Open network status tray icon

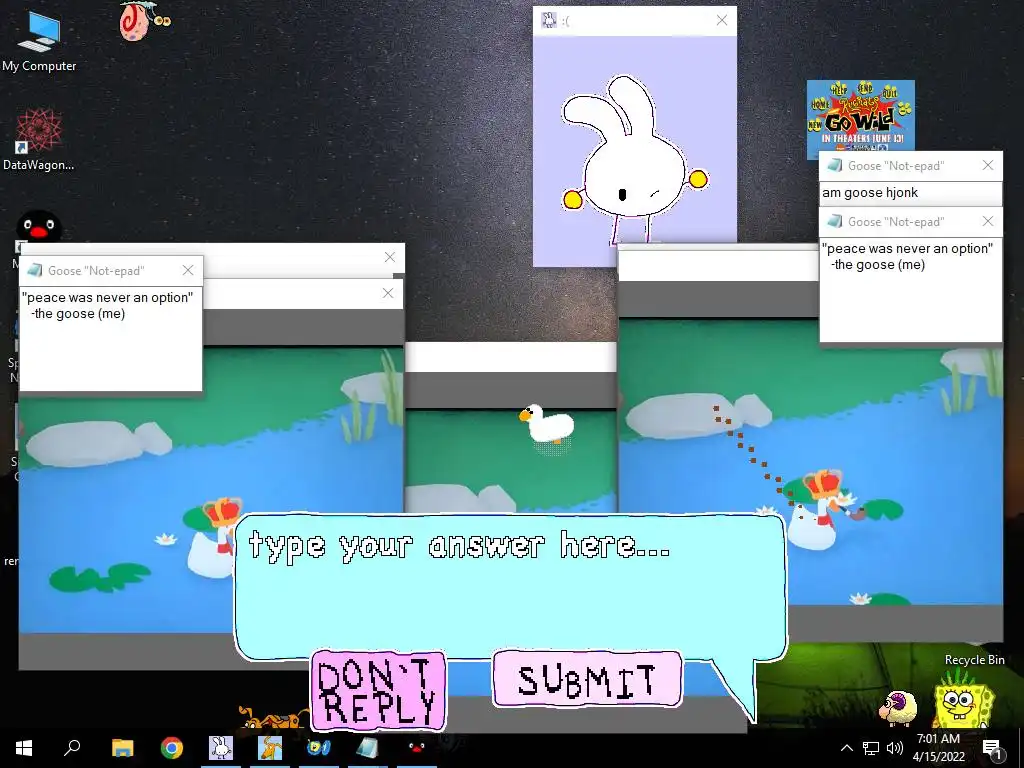(871, 748)
